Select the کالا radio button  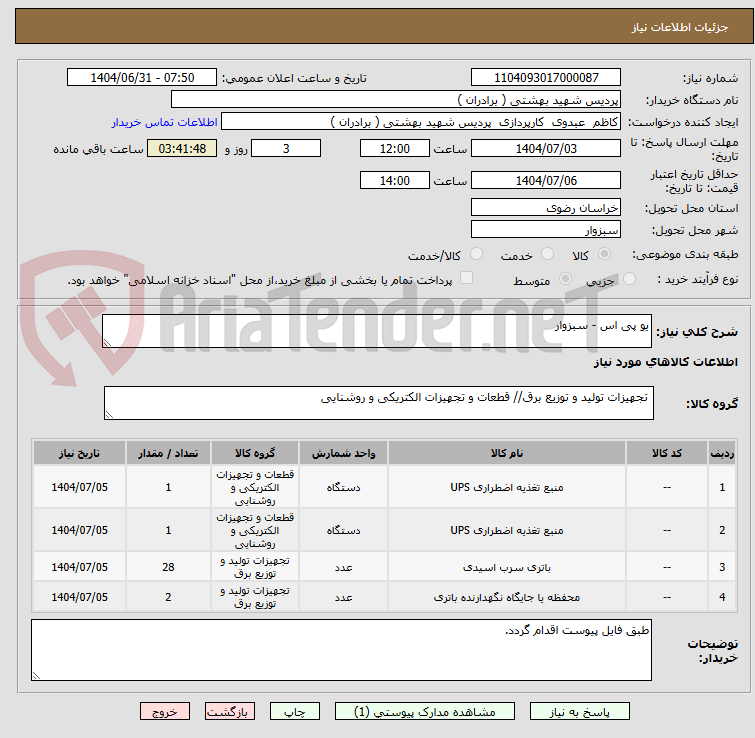[x=604, y=254]
